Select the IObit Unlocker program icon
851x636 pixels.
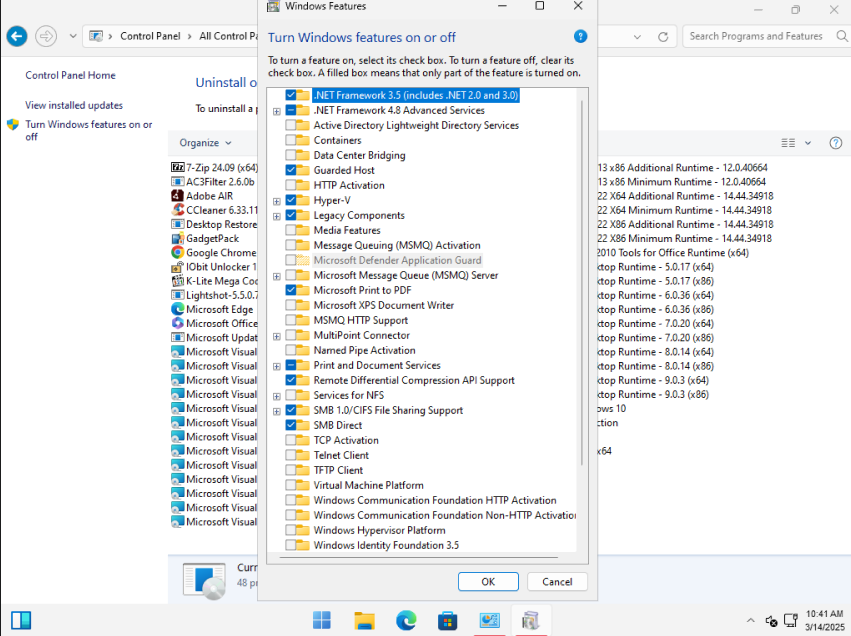click(177, 266)
